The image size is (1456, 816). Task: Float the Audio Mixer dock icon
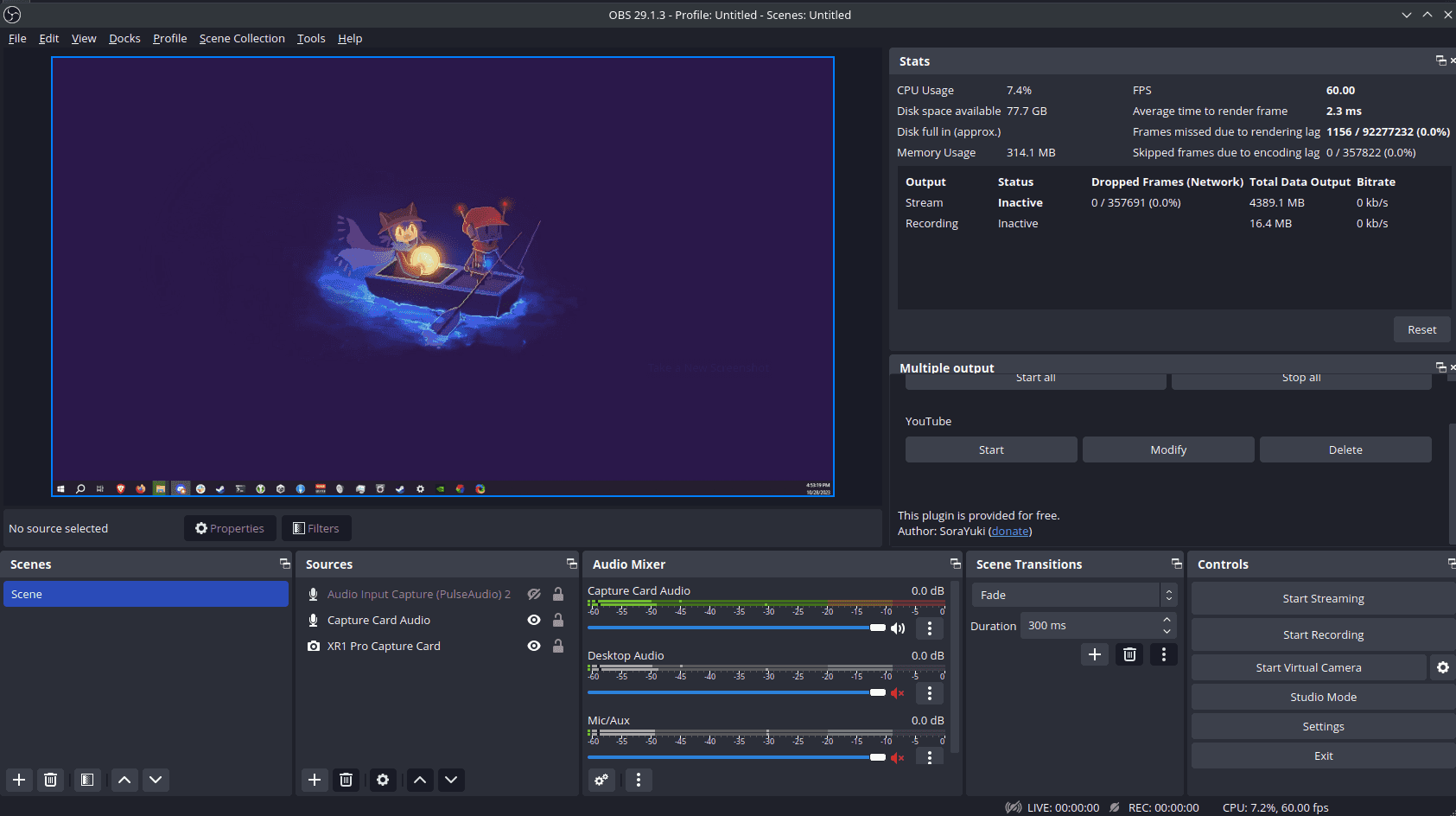(956, 564)
